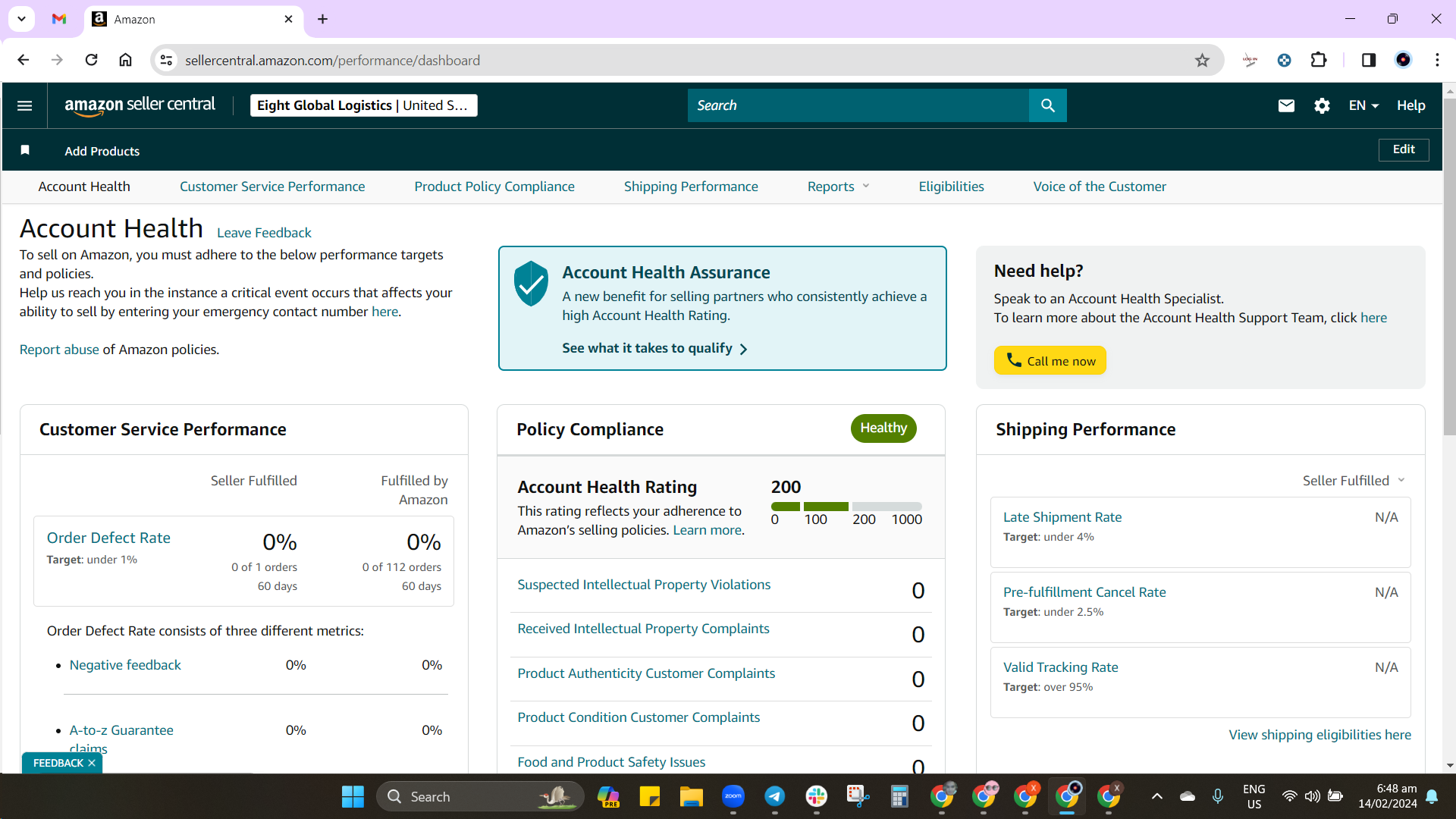This screenshot has height=819, width=1456.
Task: Click the Account Health Assurance shield icon
Action: (x=531, y=284)
